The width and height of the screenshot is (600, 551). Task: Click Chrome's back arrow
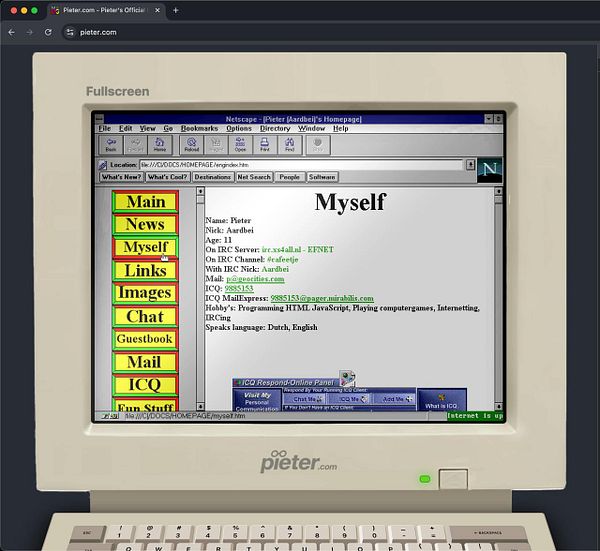pyautogui.click(x=11, y=33)
